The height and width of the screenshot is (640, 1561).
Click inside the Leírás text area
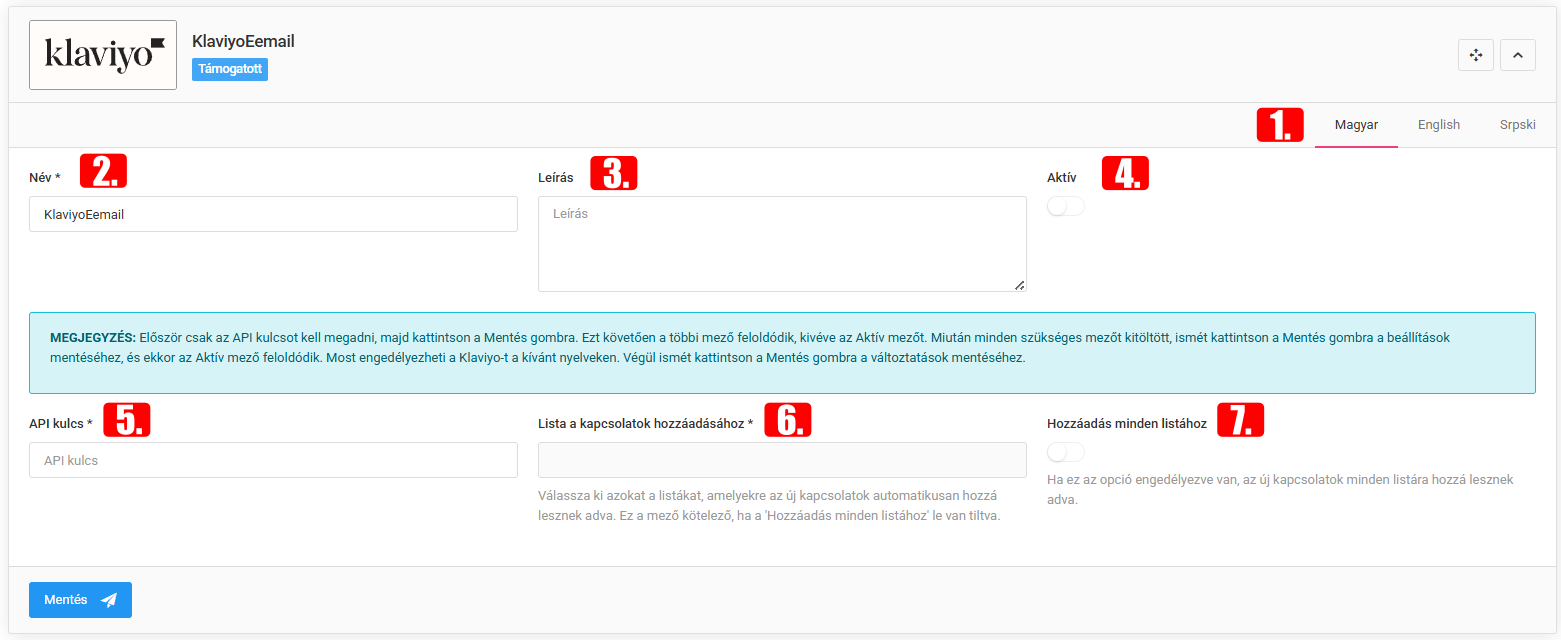781,244
